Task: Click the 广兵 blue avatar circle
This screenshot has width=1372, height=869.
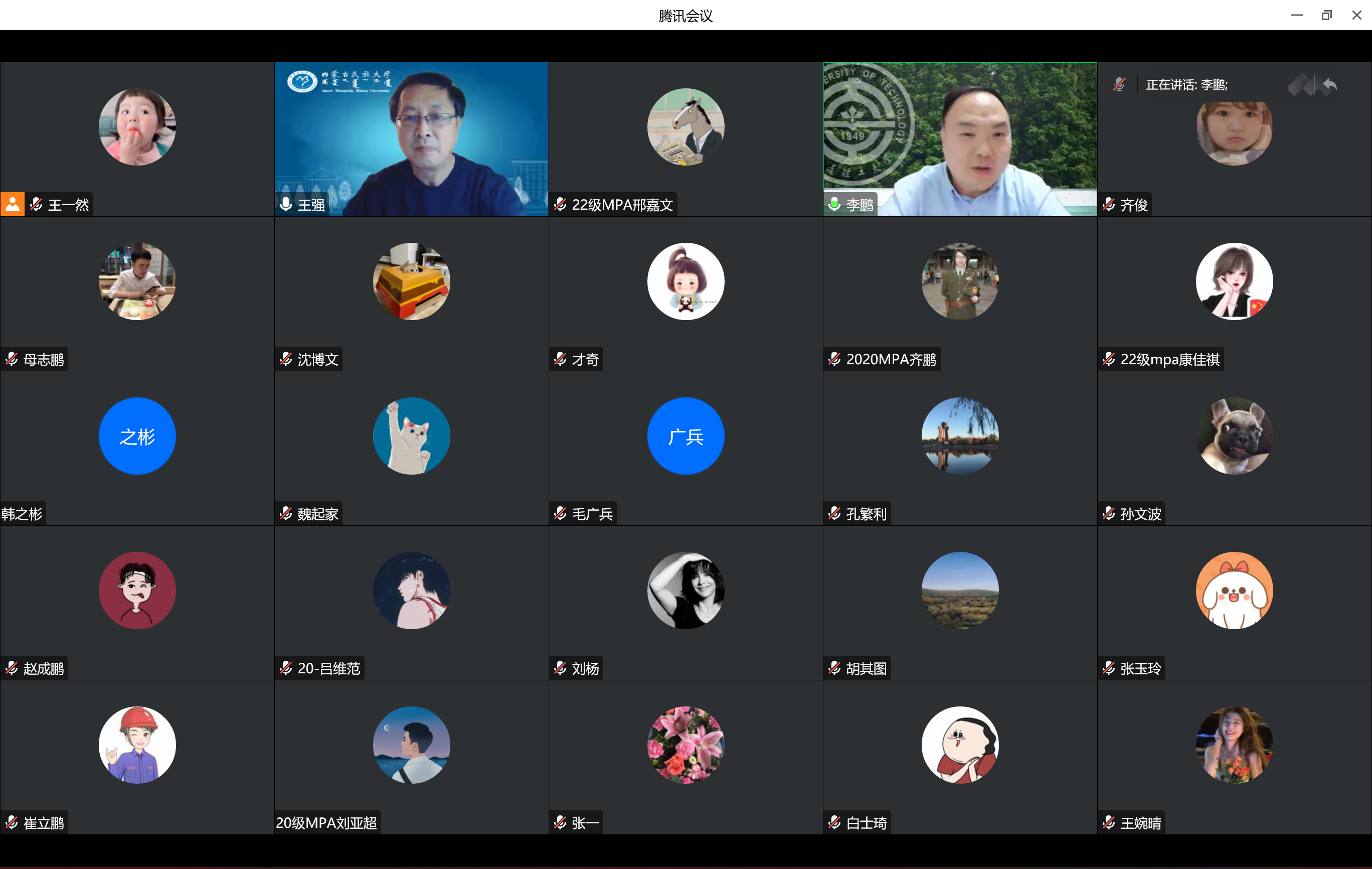Action: click(685, 436)
